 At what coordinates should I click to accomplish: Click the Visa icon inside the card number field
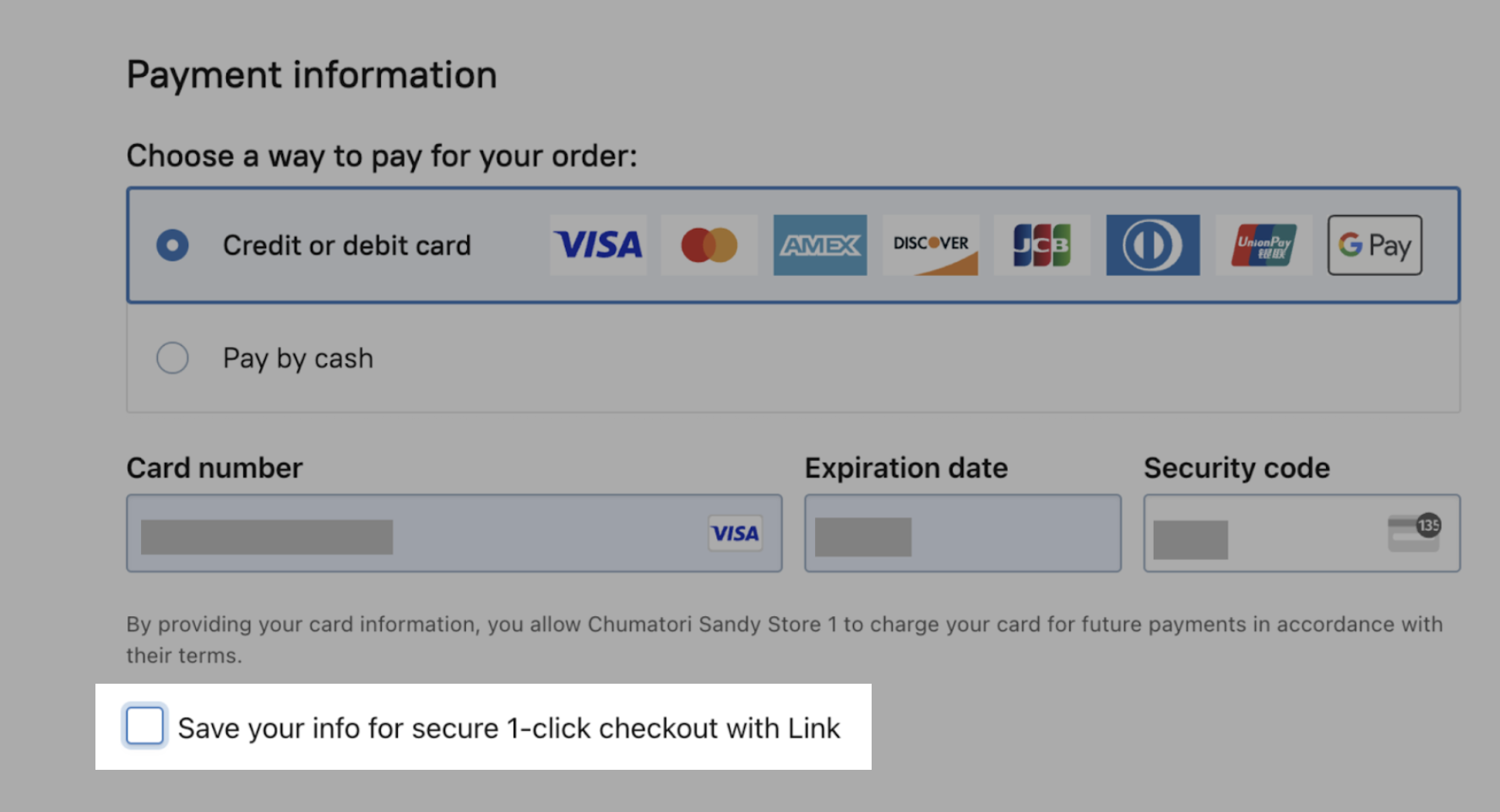pos(734,533)
